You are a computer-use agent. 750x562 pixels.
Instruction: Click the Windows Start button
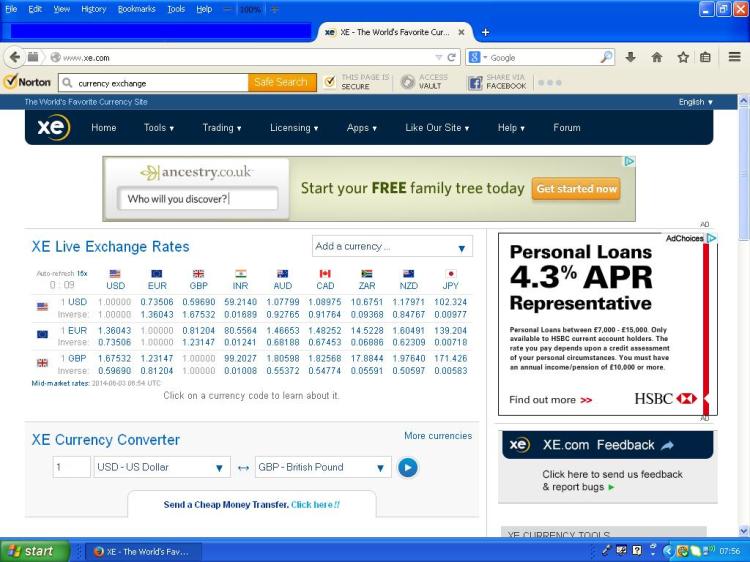[36, 551]
